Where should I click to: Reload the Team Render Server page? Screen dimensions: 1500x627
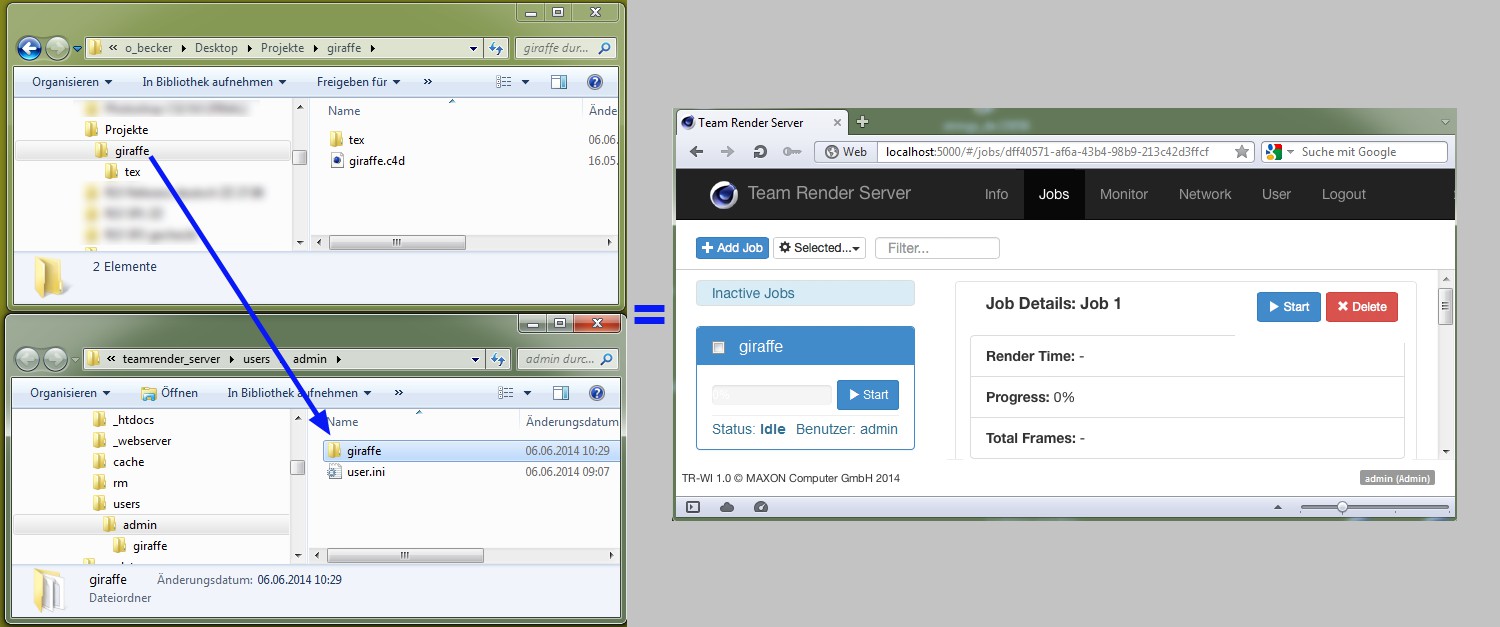[x=760, y=152]
